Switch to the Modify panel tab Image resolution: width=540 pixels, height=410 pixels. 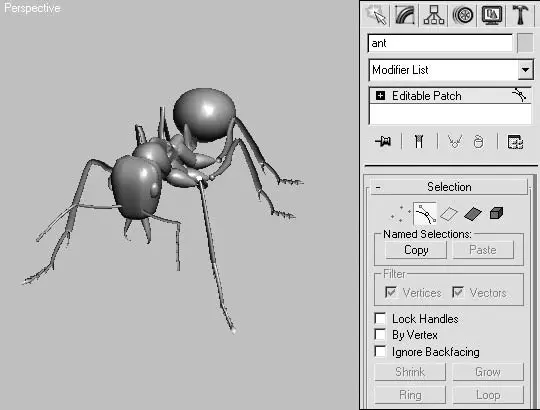click(x=405, y=14)
